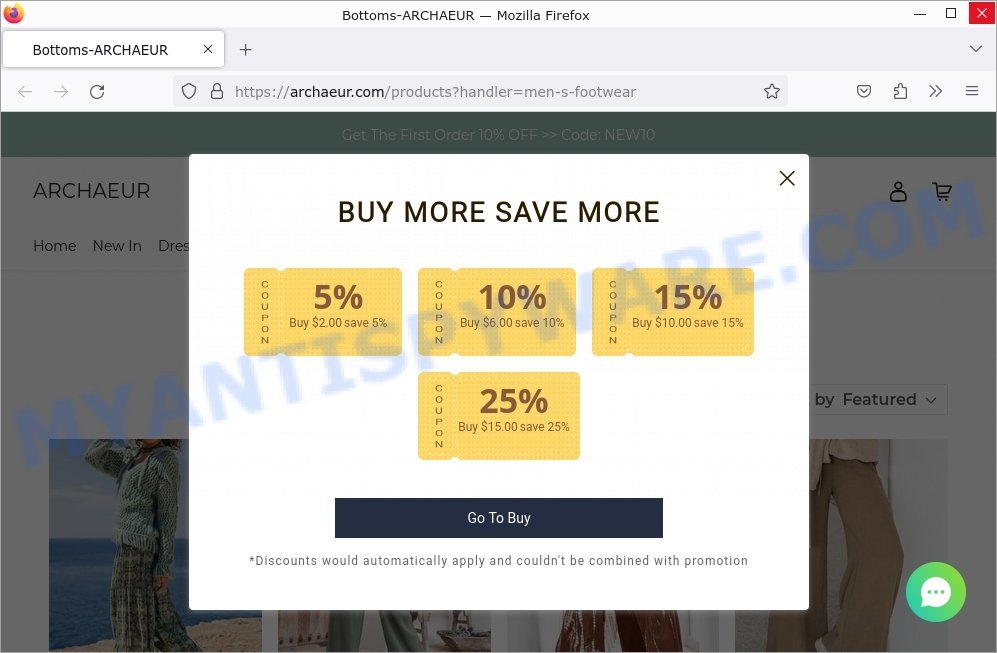Select the 5% coupon card
The height and width of the screenshot is (653, 997).
323,312
